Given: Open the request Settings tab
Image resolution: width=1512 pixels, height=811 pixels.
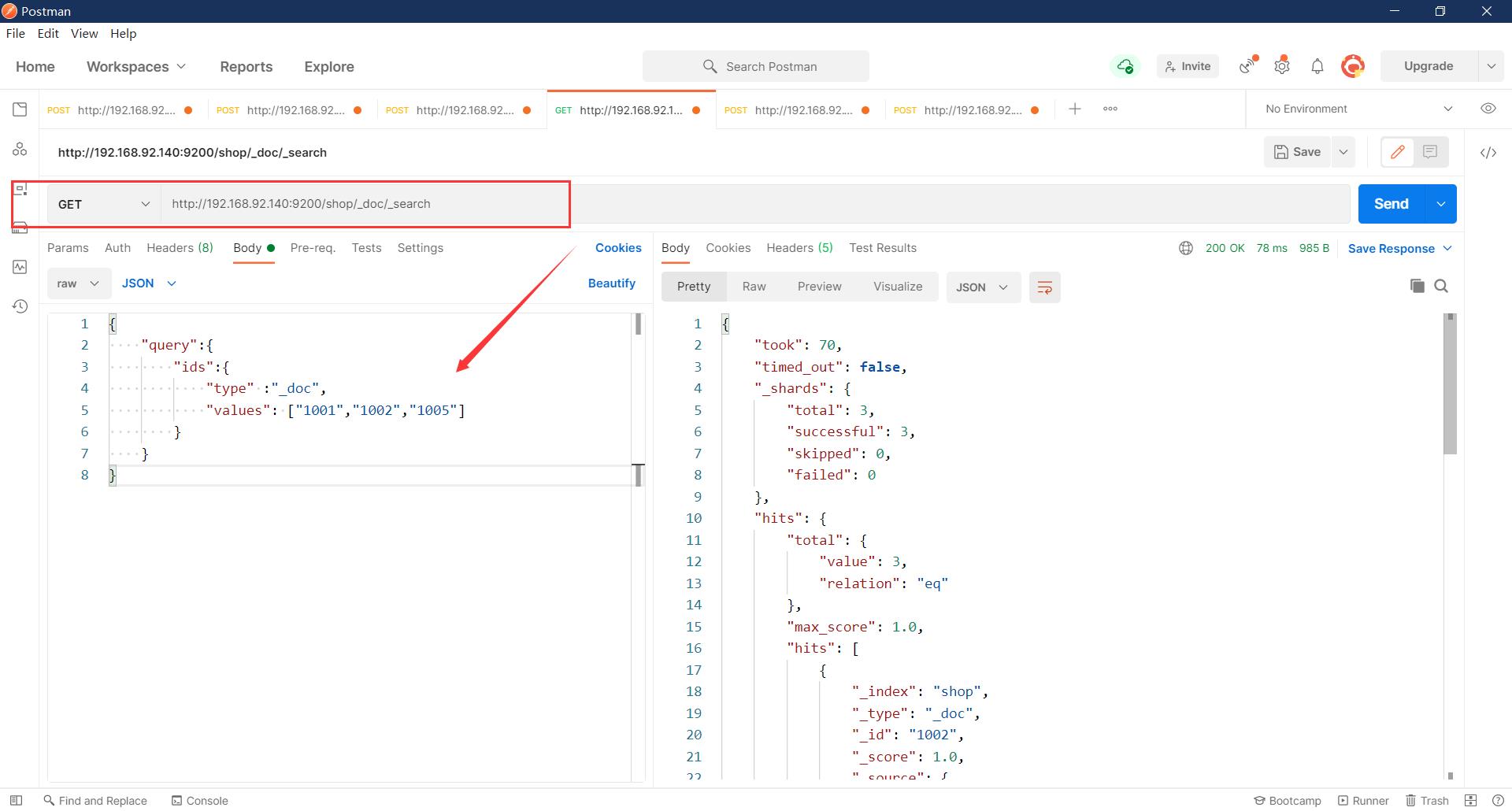Looking at the screenshot, I should (420, 248).
